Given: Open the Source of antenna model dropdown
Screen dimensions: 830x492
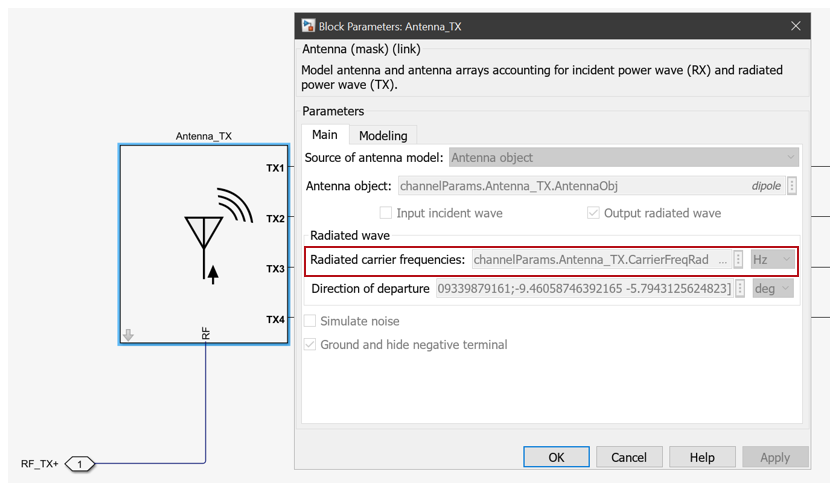Looking at the screenshot, I should (x=624, y=157).
